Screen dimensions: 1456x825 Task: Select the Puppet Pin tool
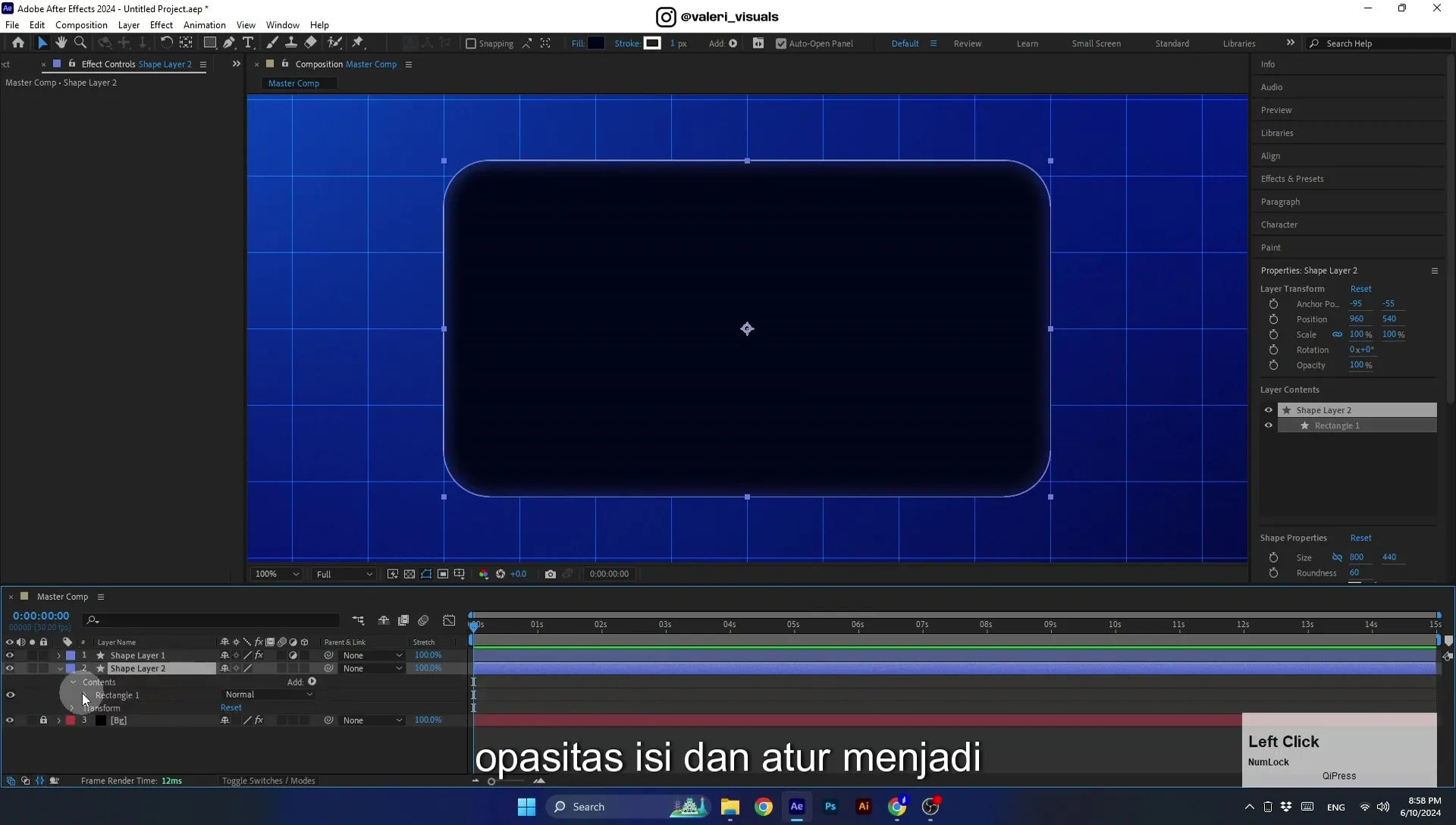coord(358,43)
